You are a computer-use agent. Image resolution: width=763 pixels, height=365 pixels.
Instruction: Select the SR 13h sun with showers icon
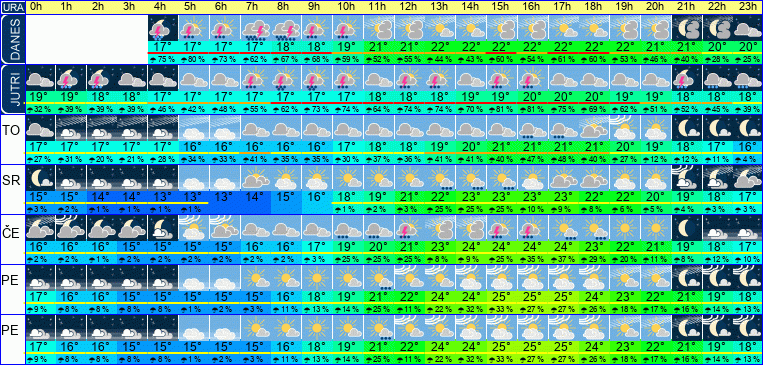pyautogui.click(x=440, y=178)
